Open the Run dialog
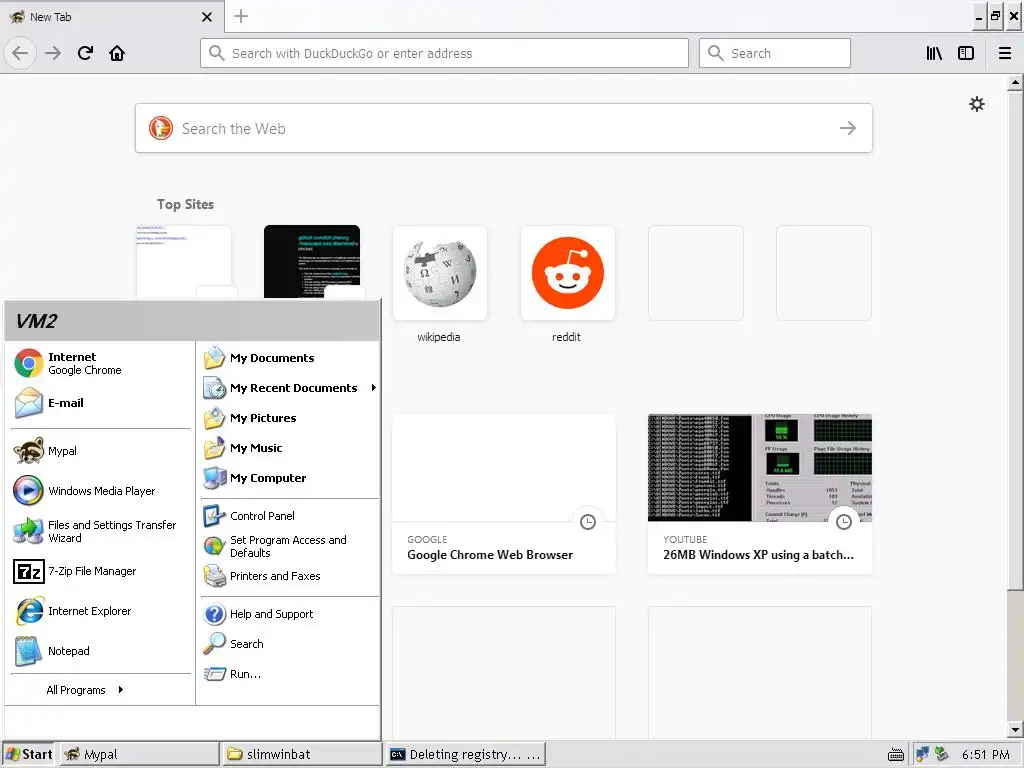 click(290, 674)
